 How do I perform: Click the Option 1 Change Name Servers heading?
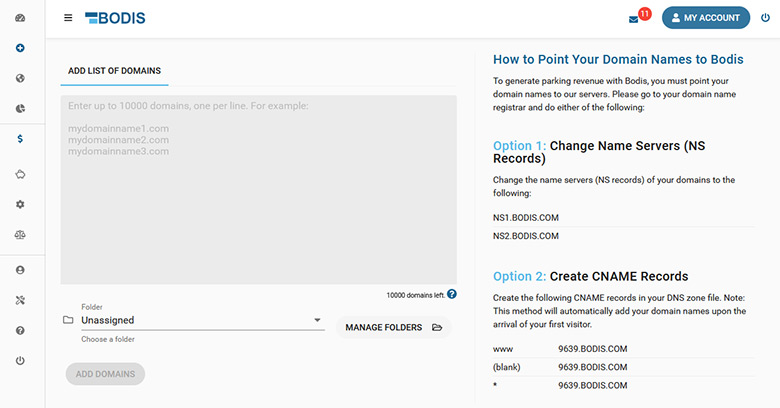coord(599,152)
